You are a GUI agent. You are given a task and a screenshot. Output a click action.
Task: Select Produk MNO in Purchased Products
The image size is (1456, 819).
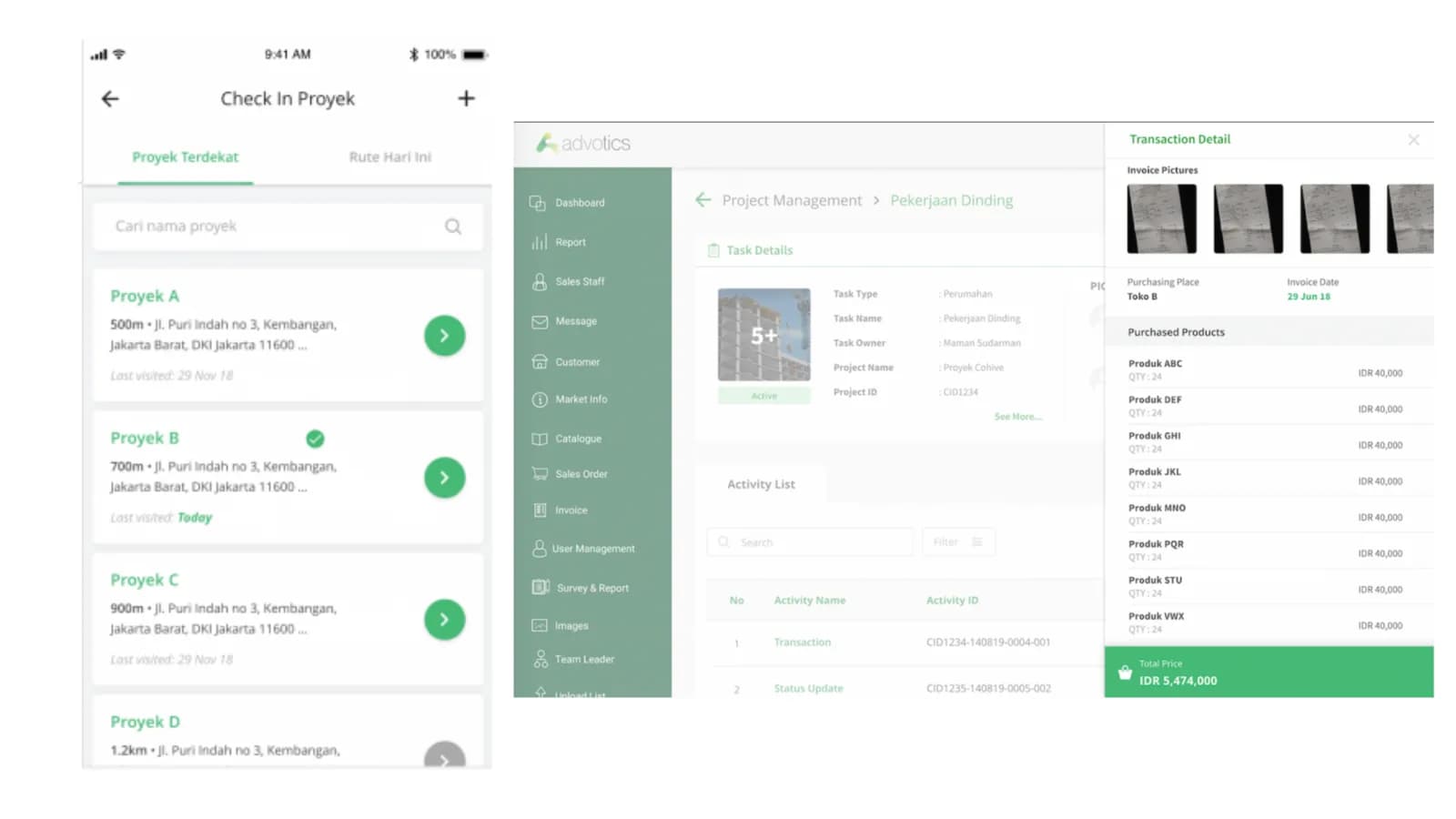click(1269, 514)
